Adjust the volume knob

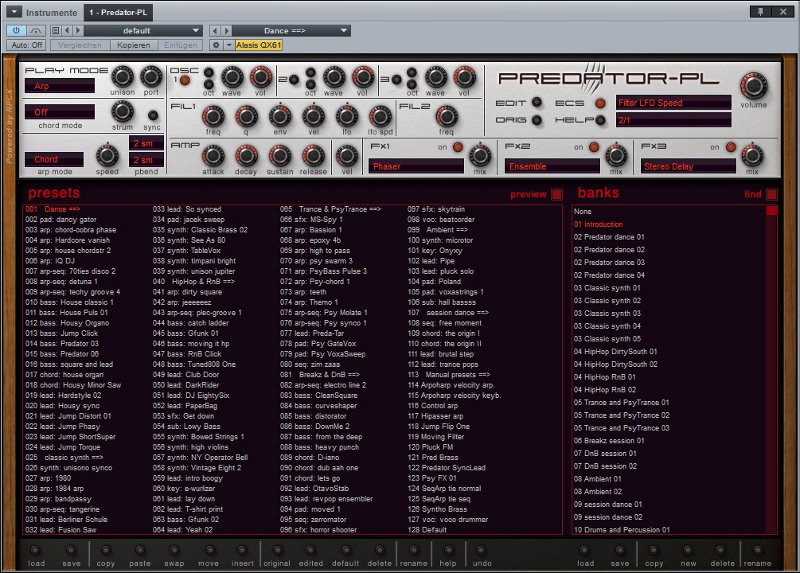(754, 86)
